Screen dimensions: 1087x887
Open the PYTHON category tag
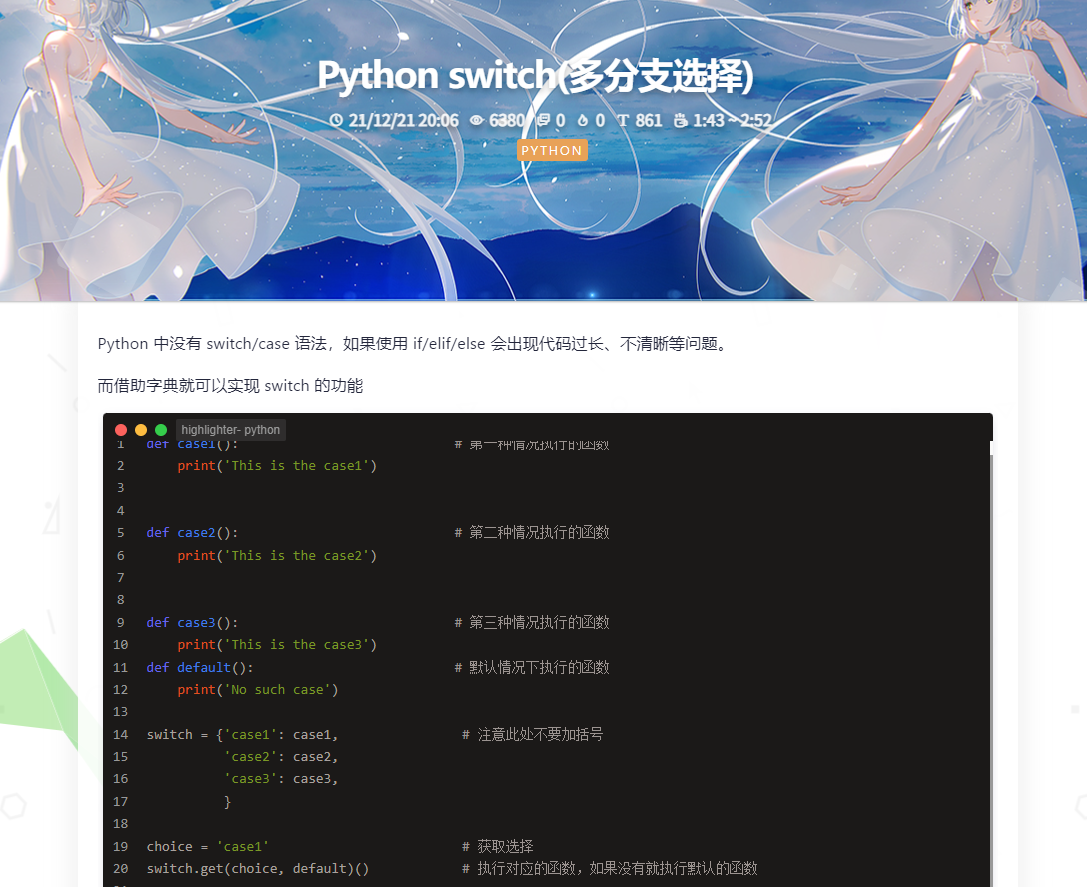click(552, 150)
